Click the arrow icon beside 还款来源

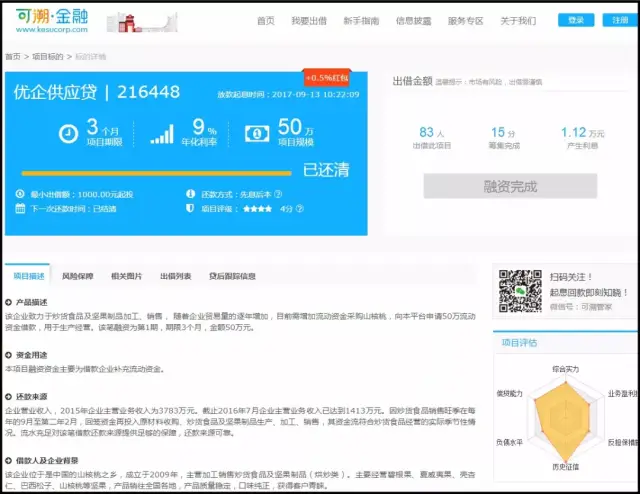click(9, 396)
